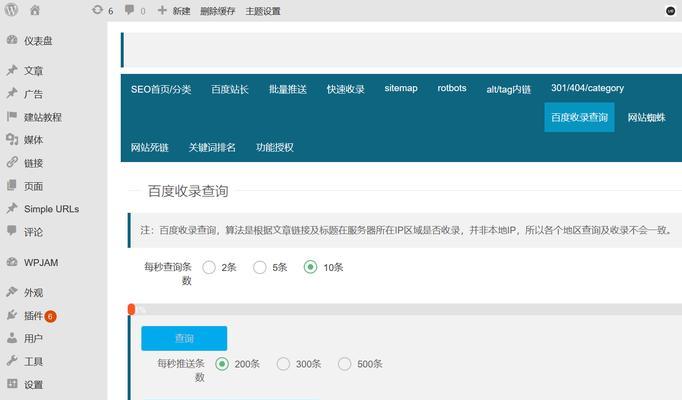Click the plus 新建 icon
The width and height of the screenshot is (682, 400).
[x=162, y=10]
